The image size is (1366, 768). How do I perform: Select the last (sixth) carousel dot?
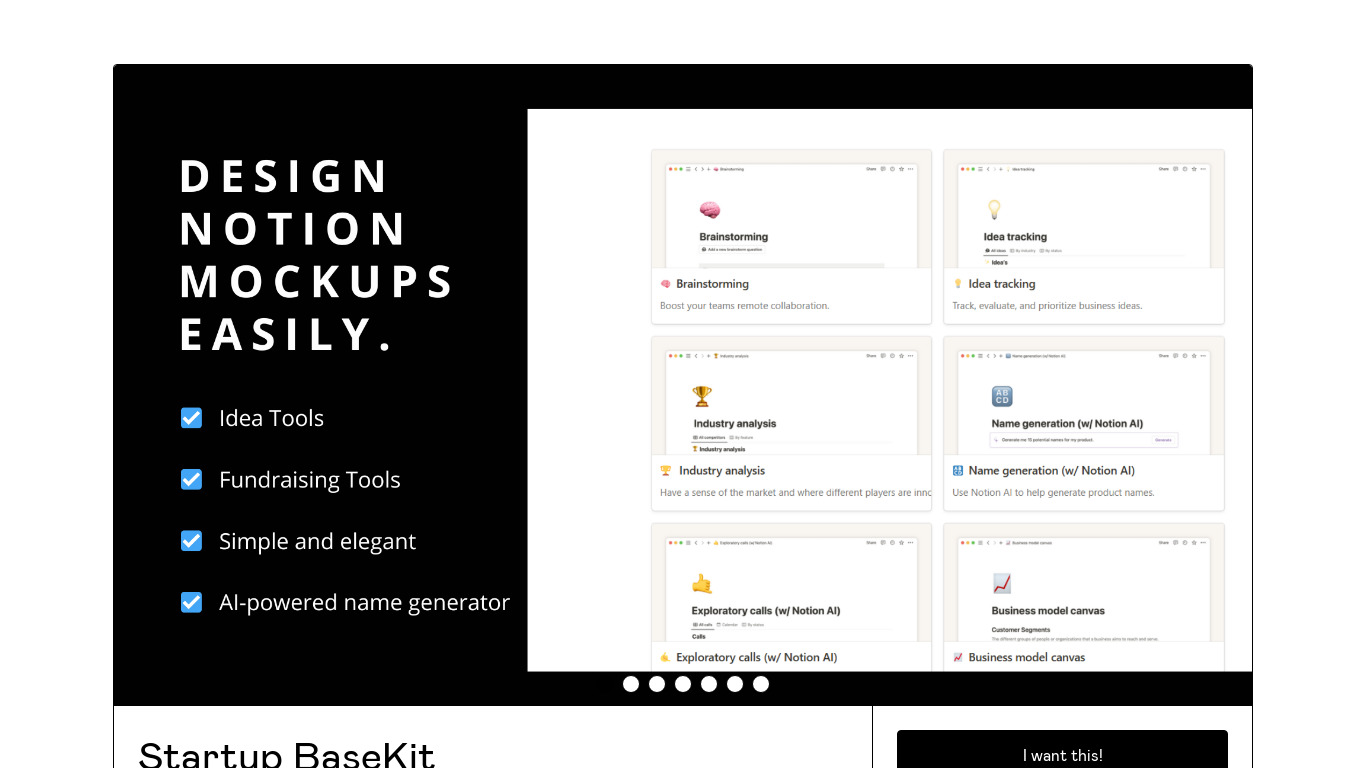tap(761, 684)
